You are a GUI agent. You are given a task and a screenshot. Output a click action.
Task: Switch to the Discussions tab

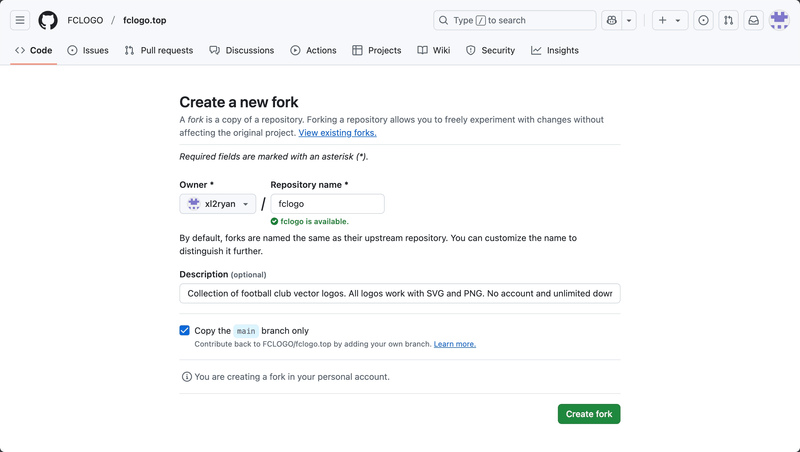(242, 51)
